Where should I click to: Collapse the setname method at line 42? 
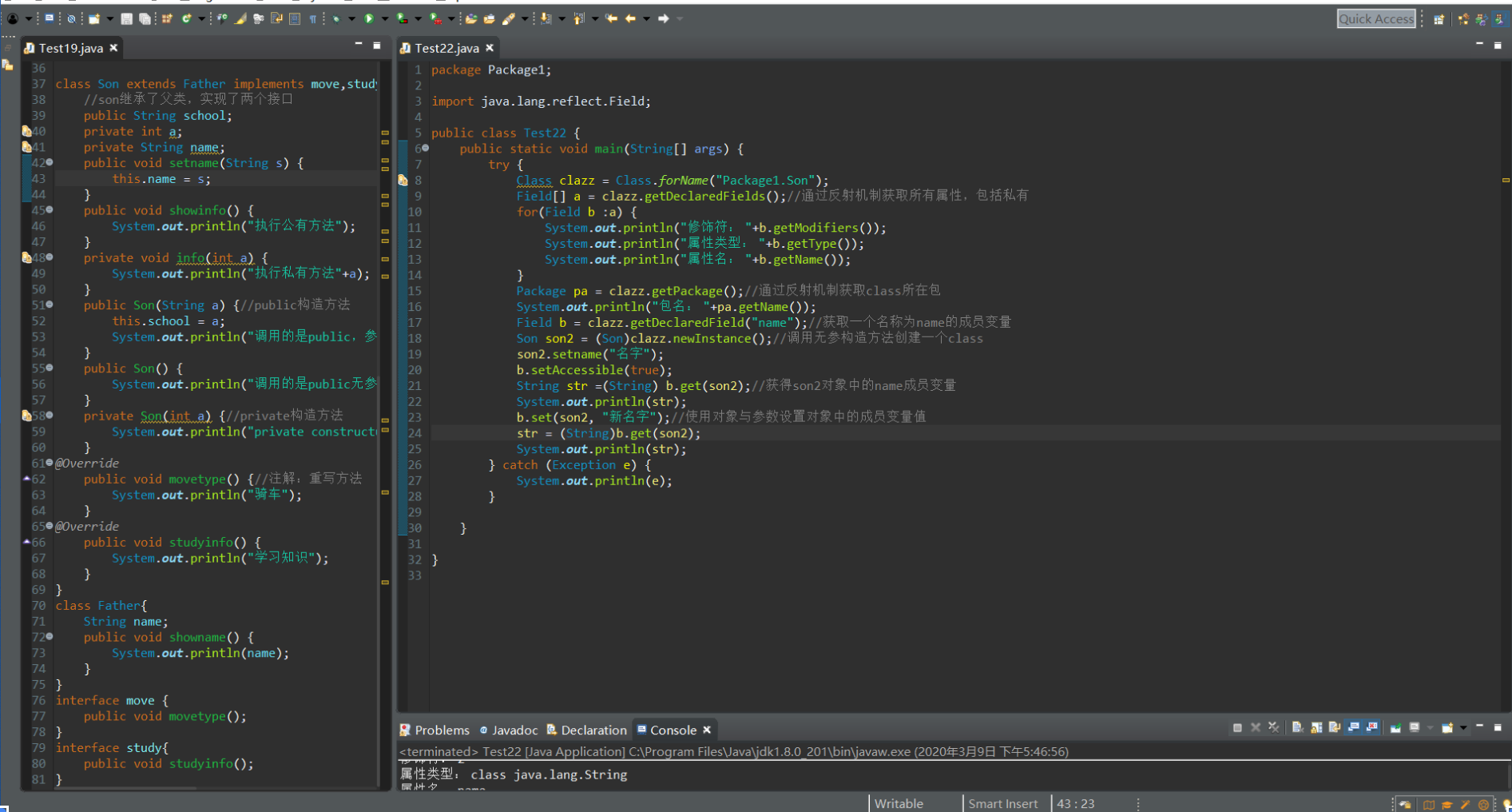click(50, 162)
